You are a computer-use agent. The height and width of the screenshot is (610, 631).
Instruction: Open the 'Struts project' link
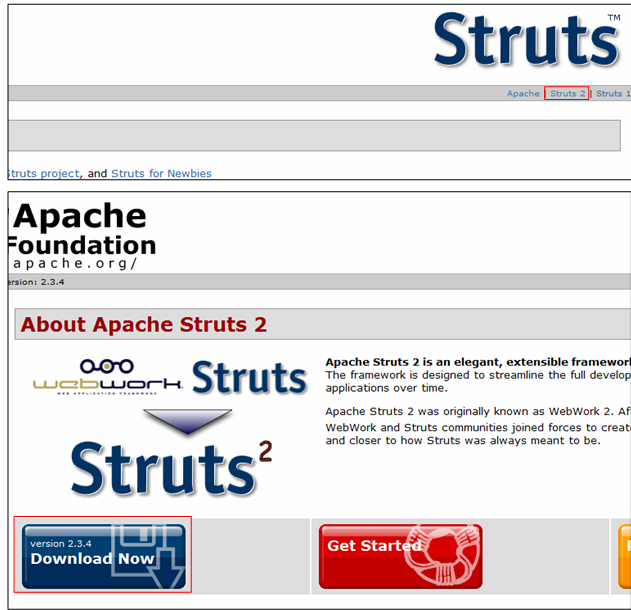pos(44,173)
